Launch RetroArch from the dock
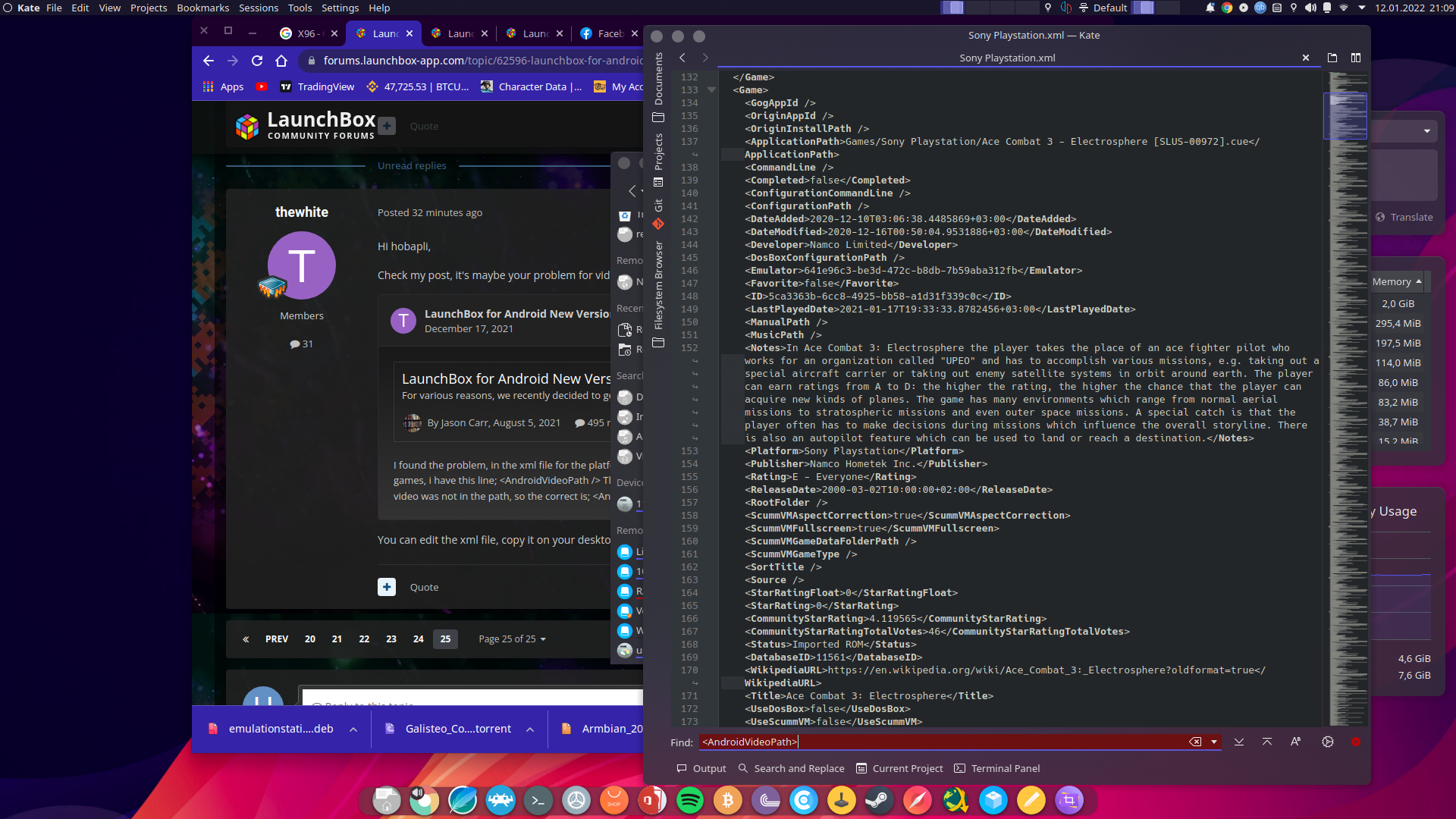1456x819 pixels. pyautogui.click(x=500, y=800)
